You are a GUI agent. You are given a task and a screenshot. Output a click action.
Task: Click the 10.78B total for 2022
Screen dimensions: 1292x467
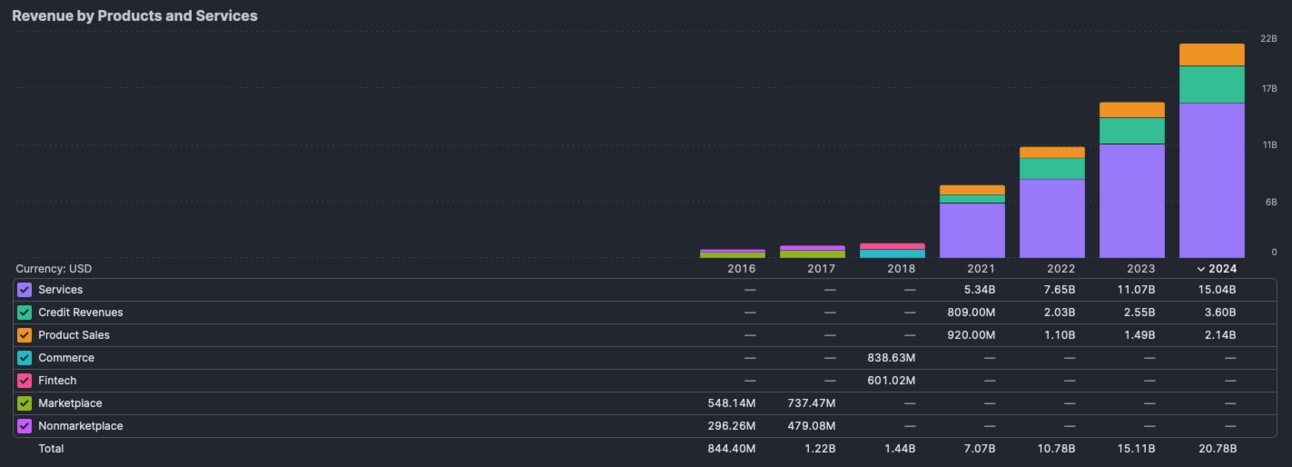pos(1057,449)
